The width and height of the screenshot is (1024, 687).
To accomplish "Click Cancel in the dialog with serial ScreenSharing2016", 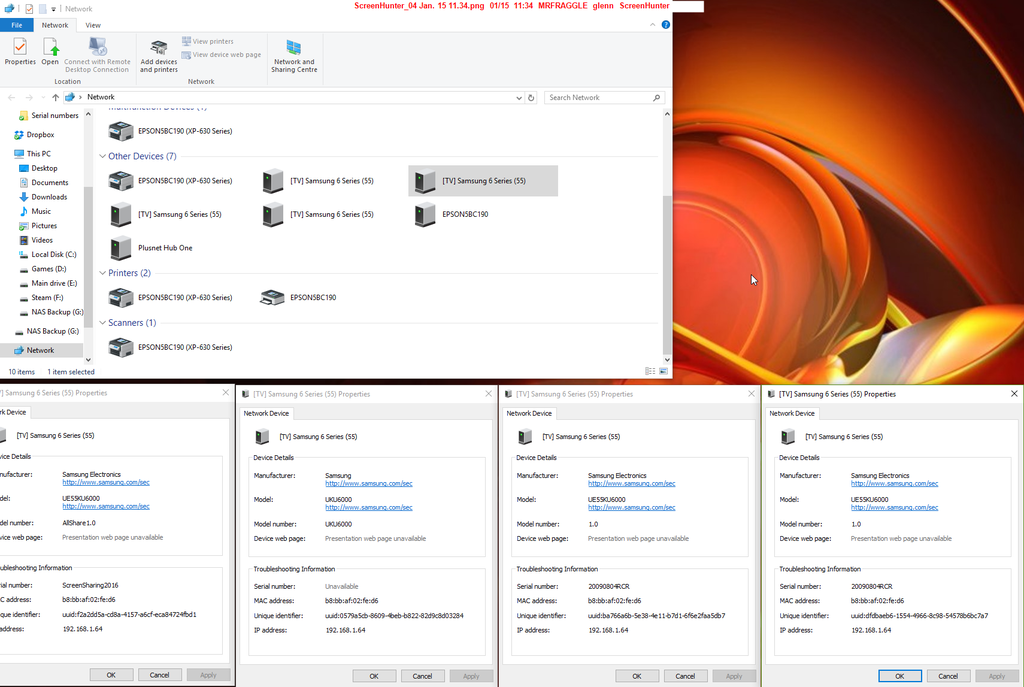I will pyautogui.click(x=159, y=675).
